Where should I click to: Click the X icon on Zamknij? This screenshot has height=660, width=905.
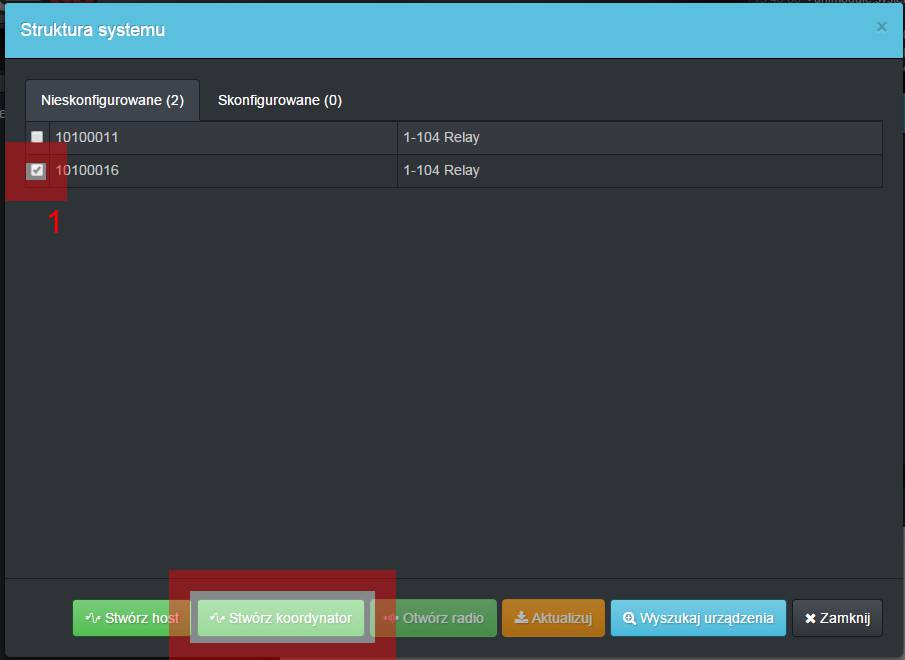pyautogui.click(x=810, y=618)
